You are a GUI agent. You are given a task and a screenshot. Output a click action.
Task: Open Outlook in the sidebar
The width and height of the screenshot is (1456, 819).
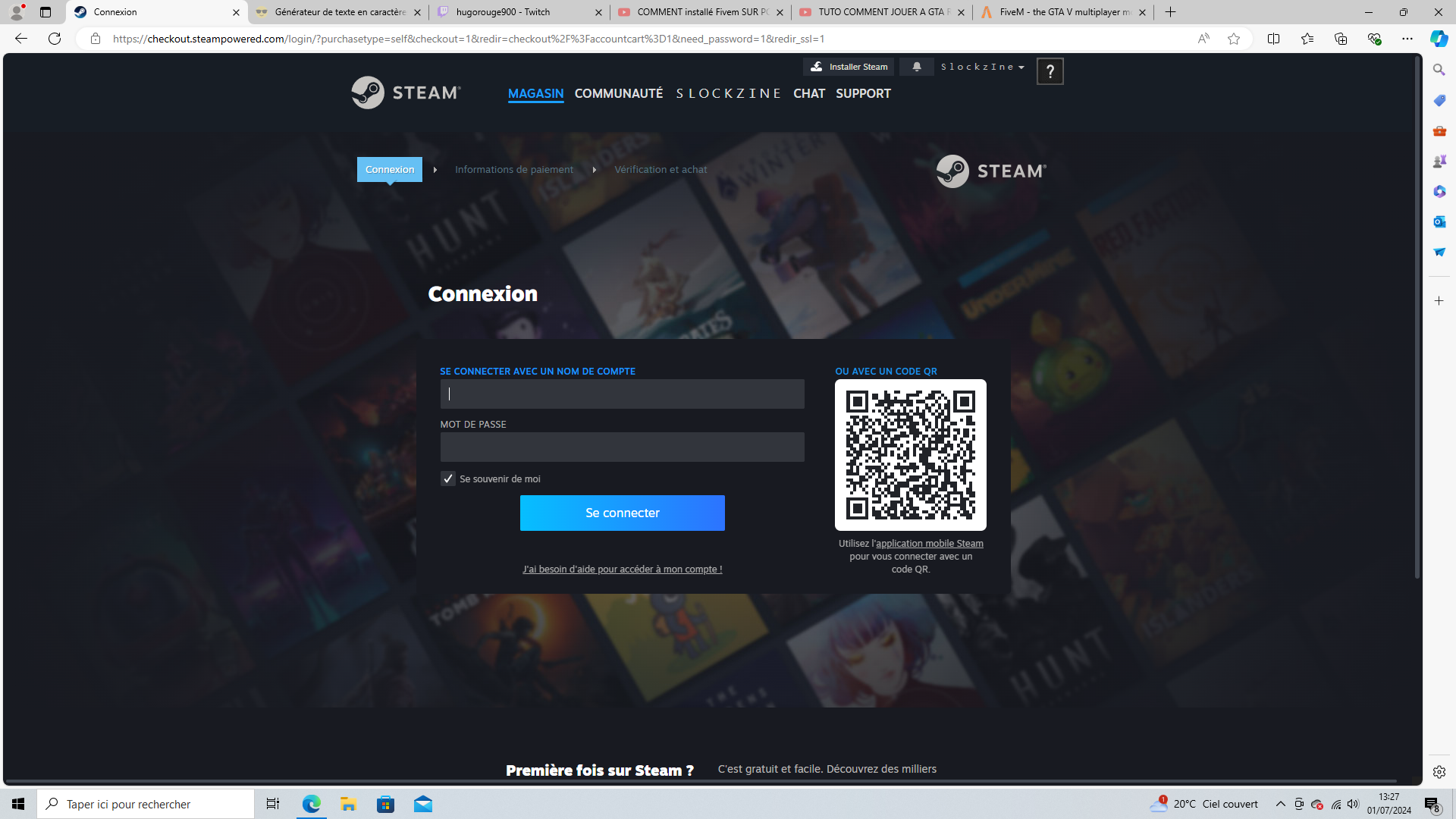(1439, 221)
